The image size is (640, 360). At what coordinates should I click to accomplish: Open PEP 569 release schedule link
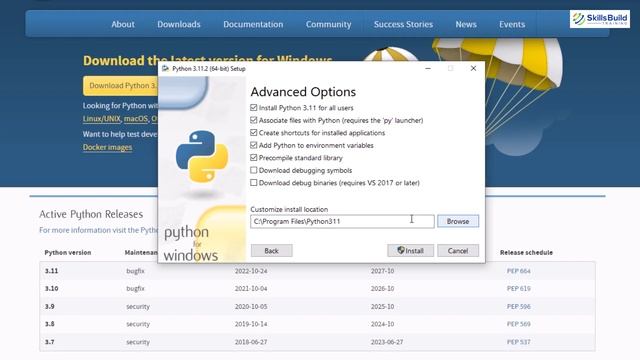tap(518, 324)
